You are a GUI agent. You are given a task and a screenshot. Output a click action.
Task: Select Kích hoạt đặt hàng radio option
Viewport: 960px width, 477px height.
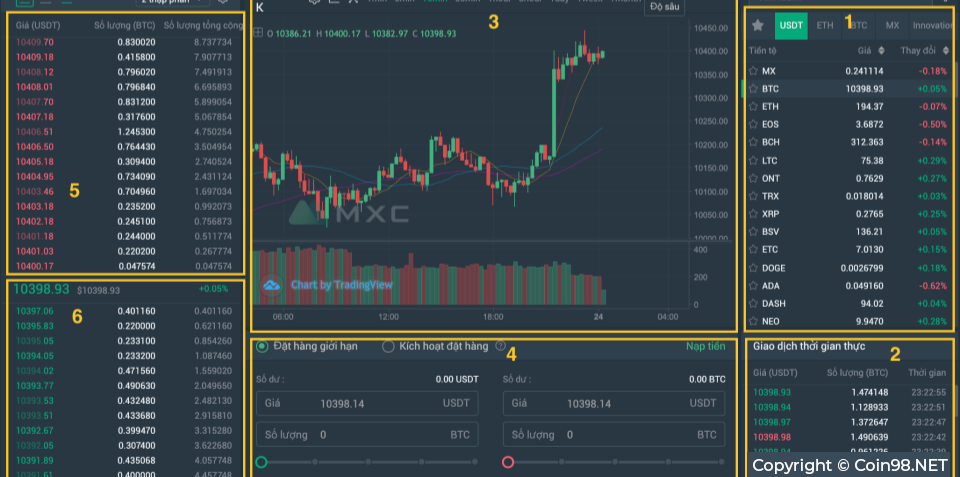pos(388,347)
